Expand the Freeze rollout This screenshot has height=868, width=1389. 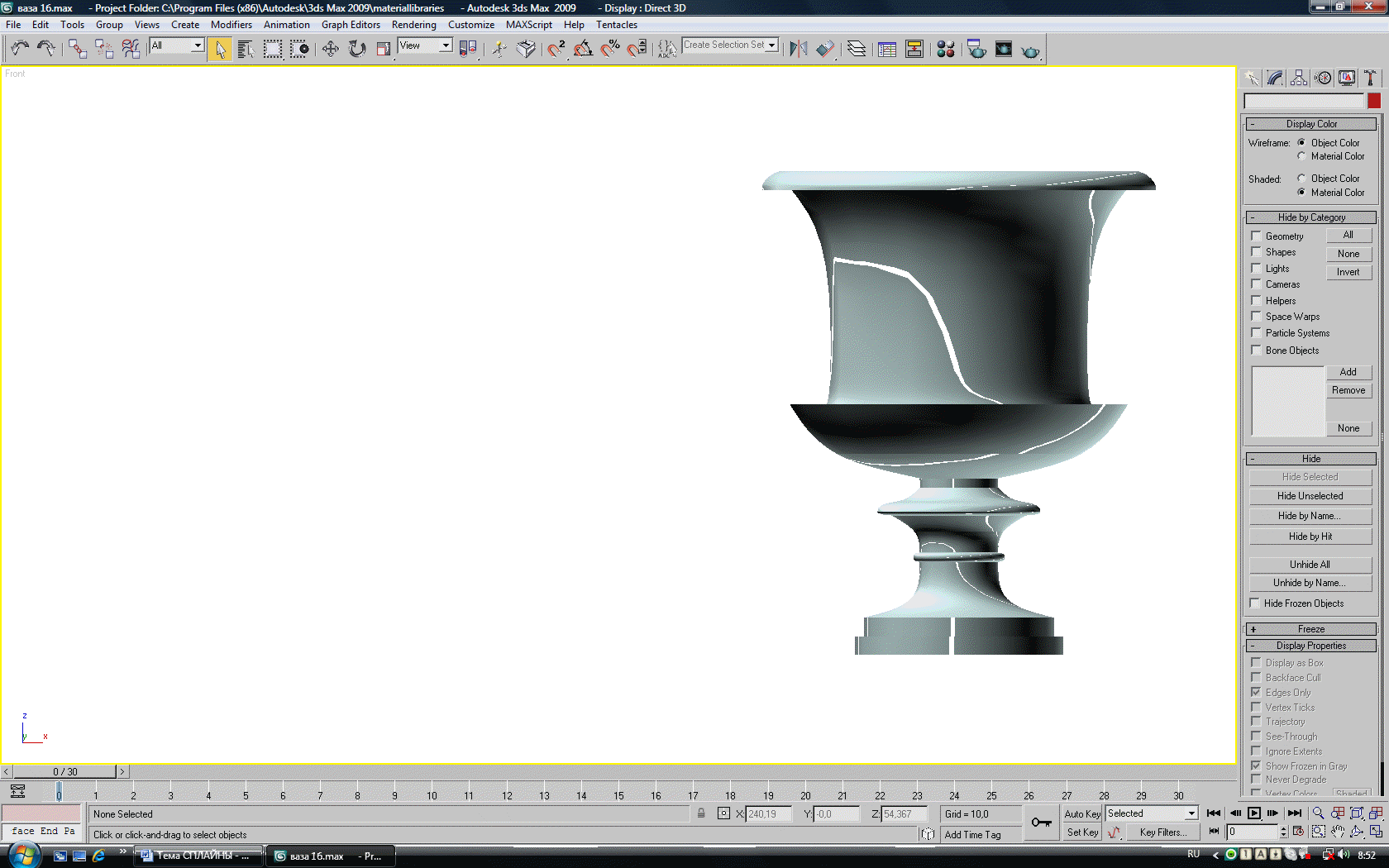[x=1310, y=629]
